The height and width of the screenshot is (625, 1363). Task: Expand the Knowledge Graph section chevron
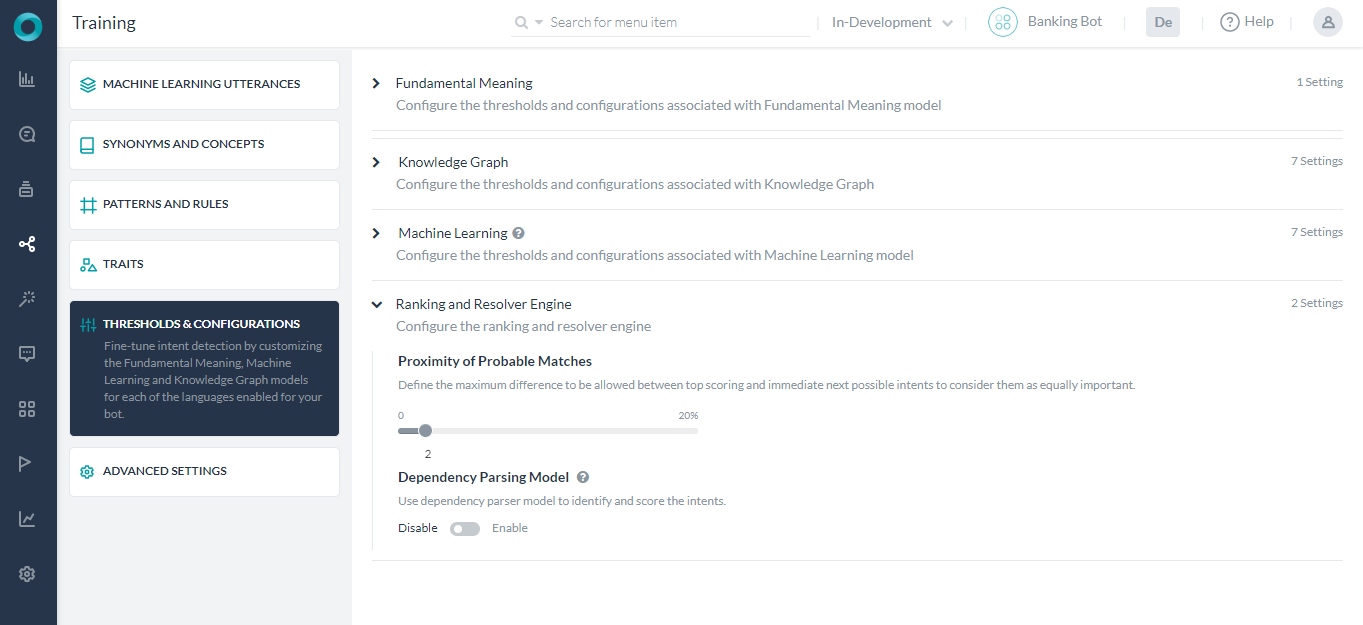[377, 162]
